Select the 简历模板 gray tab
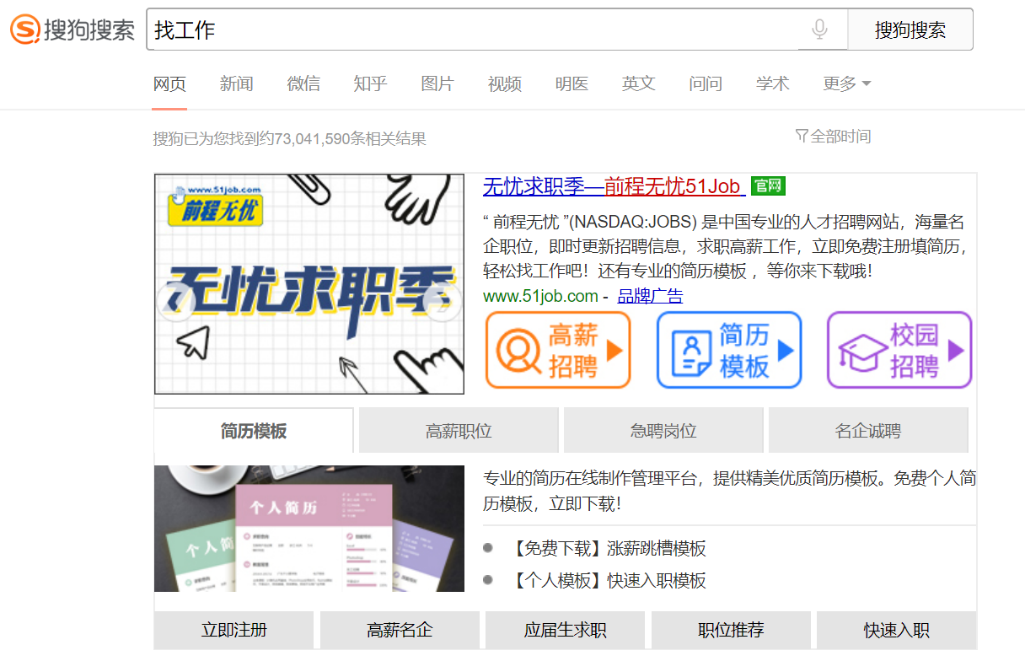This screenshot has width=1025, height=661. click(254, 431)
